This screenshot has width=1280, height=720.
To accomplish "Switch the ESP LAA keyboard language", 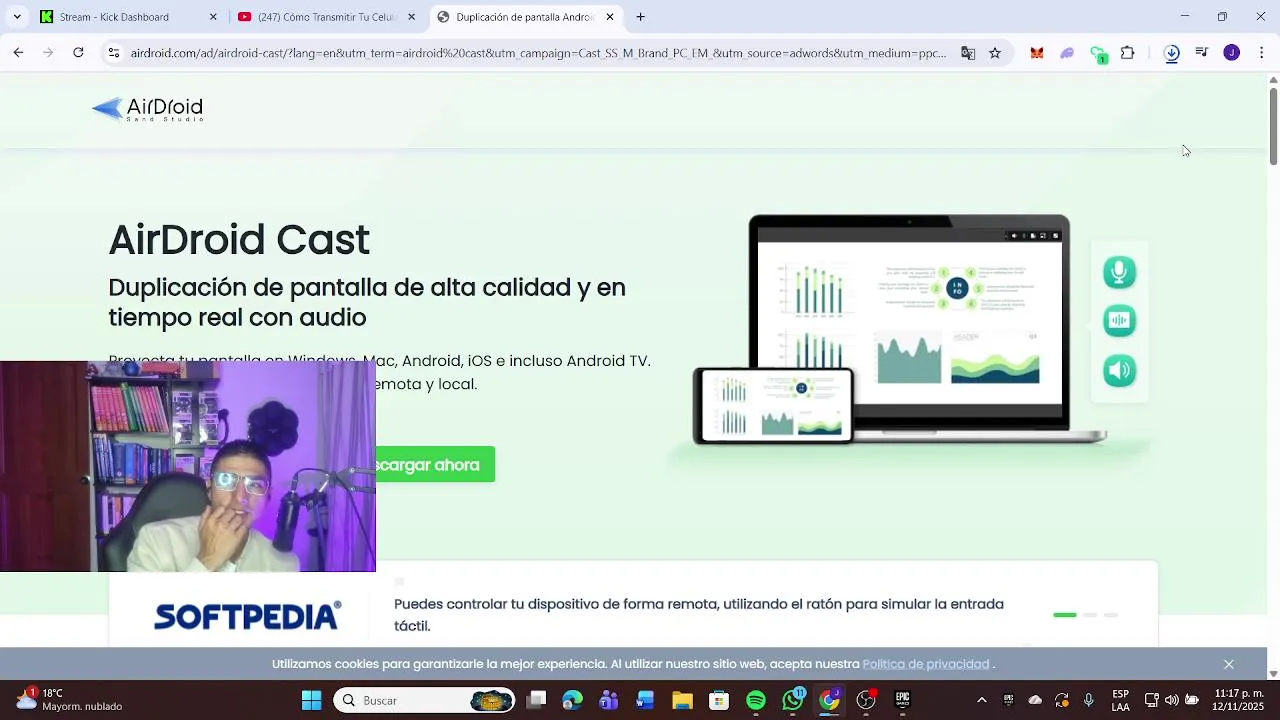I will pos(1121,700).
